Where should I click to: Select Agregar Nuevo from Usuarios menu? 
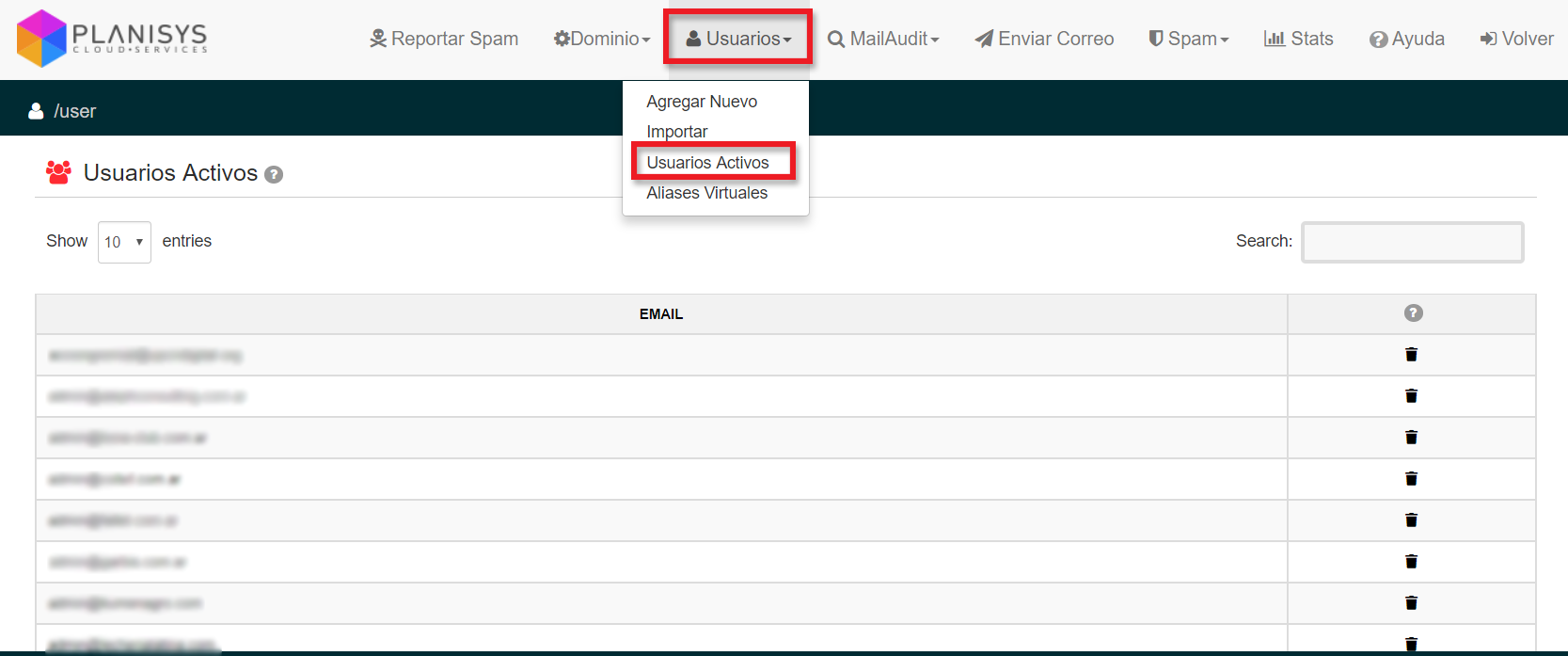pyautogui.click(x=702, y=102)
